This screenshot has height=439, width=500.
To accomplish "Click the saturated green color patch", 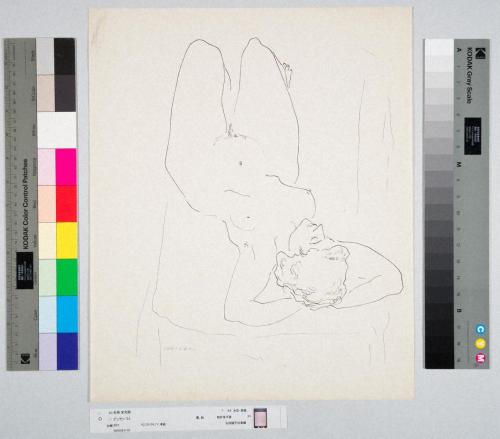I will click(x=67, y=277).
